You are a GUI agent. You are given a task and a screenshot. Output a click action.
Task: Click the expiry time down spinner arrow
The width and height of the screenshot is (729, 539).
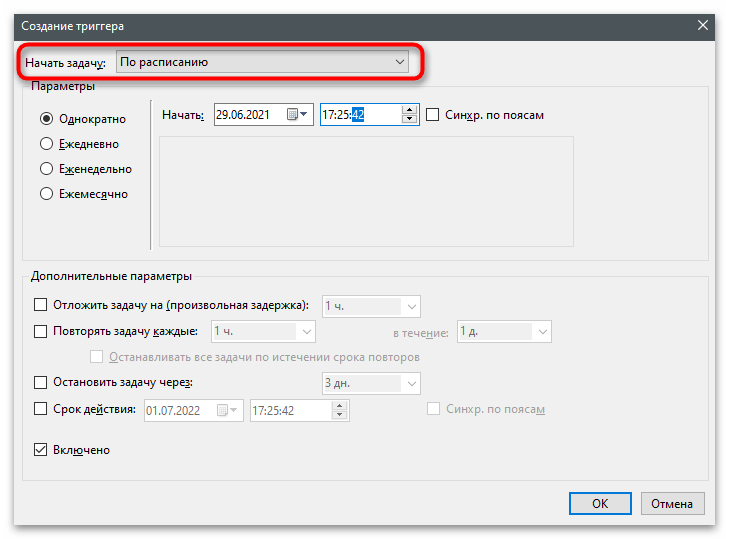(x=339, y=415)
